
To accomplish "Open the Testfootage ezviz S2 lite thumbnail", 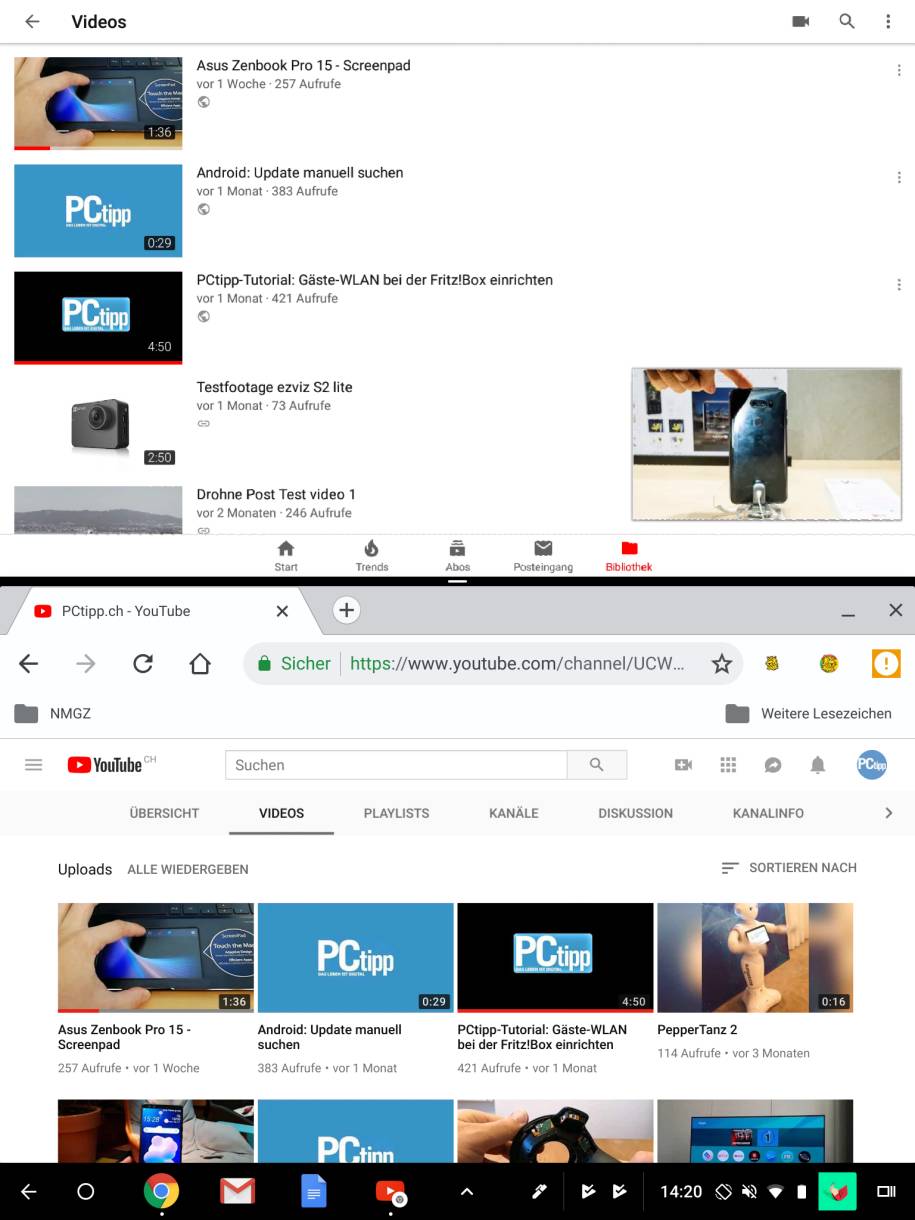I will pyautogui.click(x=98, y=425).
